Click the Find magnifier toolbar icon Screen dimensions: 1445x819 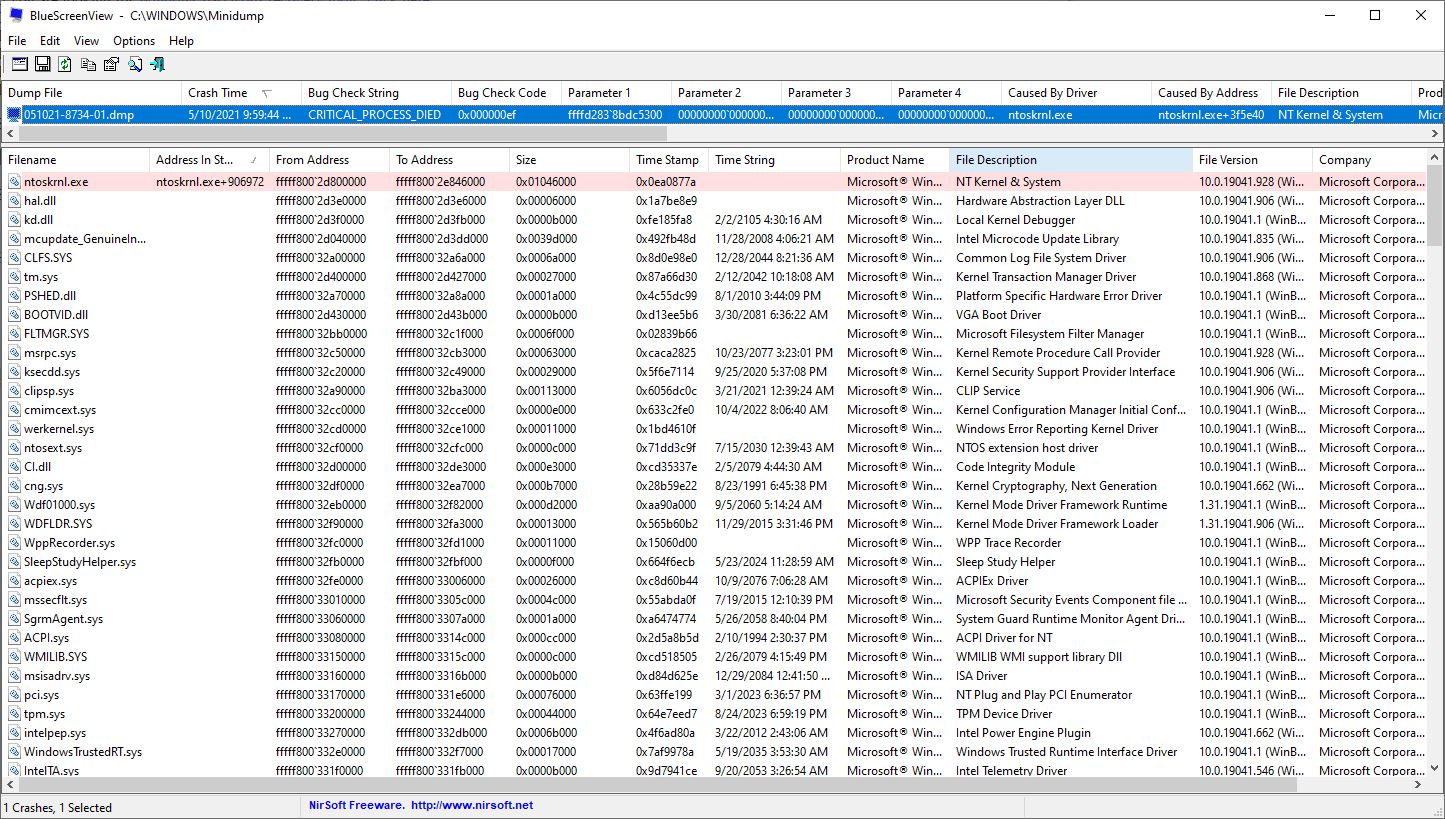pyautogui.click(x=134, y=64)
